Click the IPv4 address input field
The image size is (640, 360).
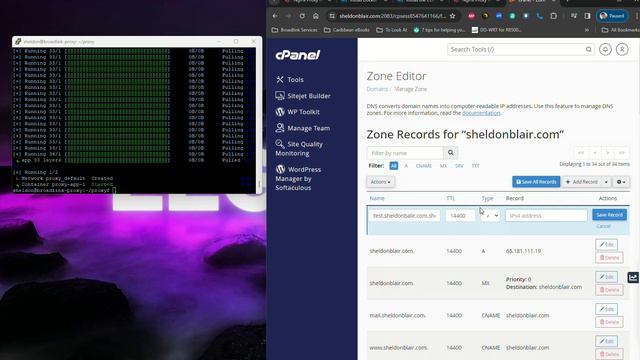pyautogui.click(x=546, y=216)
